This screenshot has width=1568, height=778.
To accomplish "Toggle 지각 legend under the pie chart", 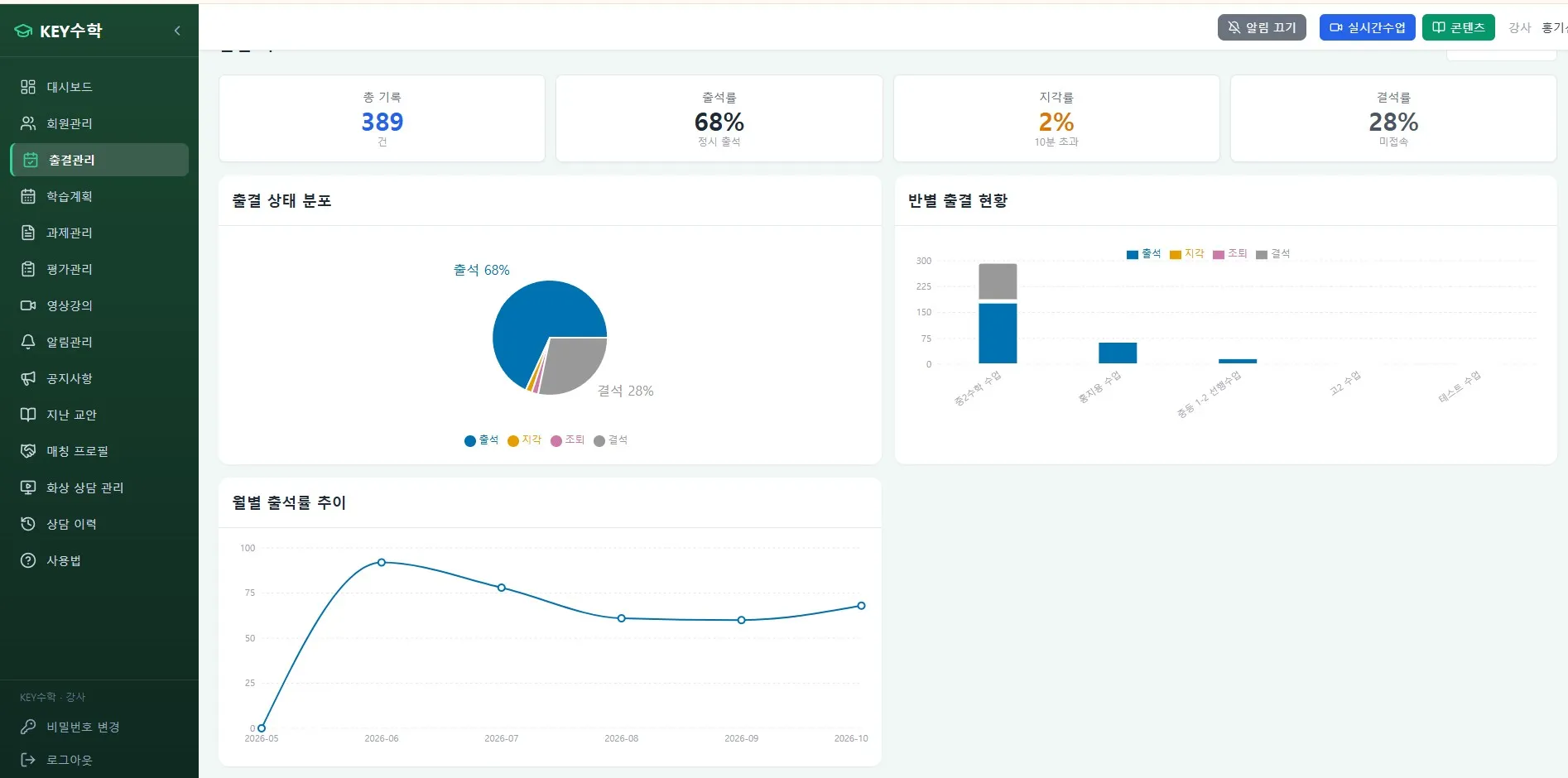I will click(524, 440).
